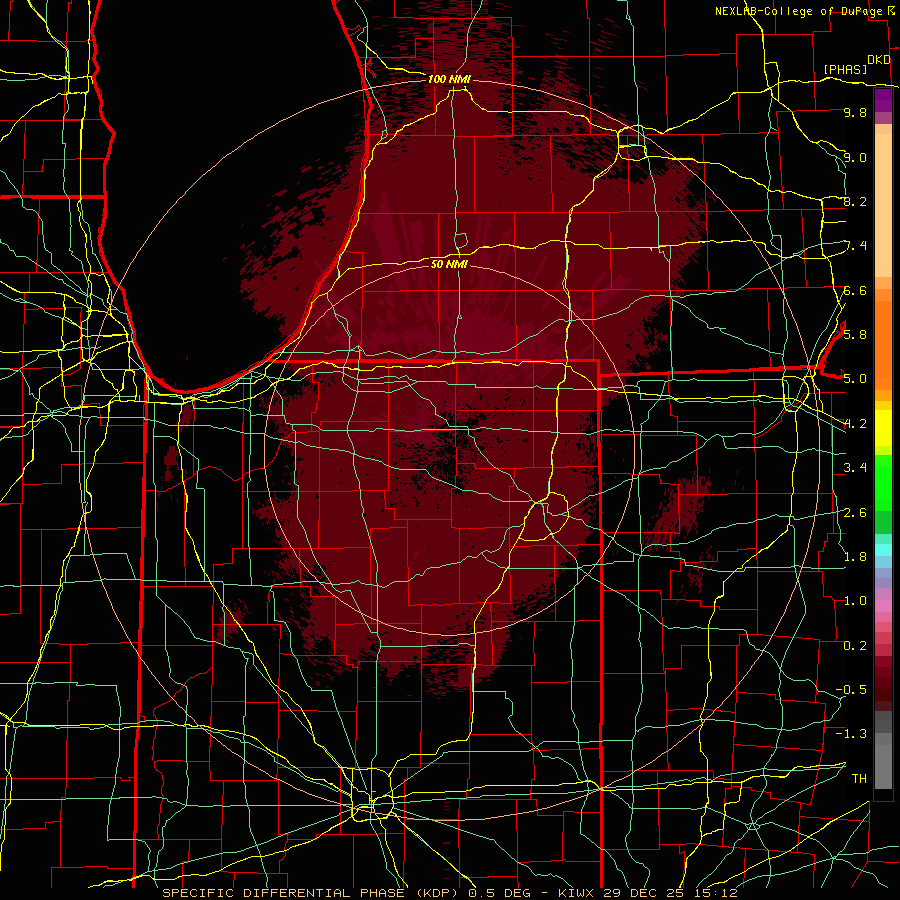Screen dimensions: 900x900
Task: Click the 100 NMI range ring label
Action: 449,79
